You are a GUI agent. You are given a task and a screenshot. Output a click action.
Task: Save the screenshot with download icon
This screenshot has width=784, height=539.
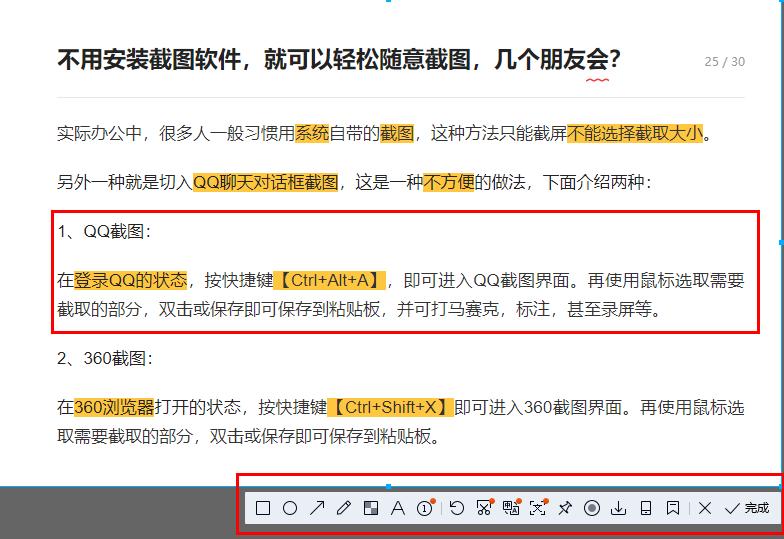click(x=618, y=508)
